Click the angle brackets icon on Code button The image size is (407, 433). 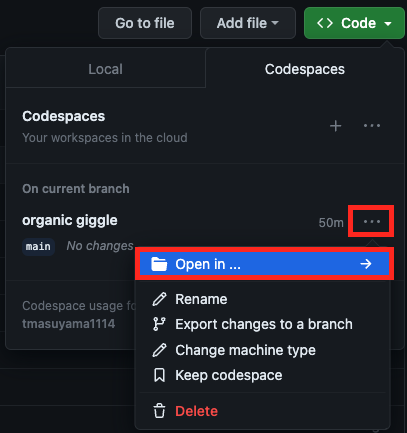325,23
